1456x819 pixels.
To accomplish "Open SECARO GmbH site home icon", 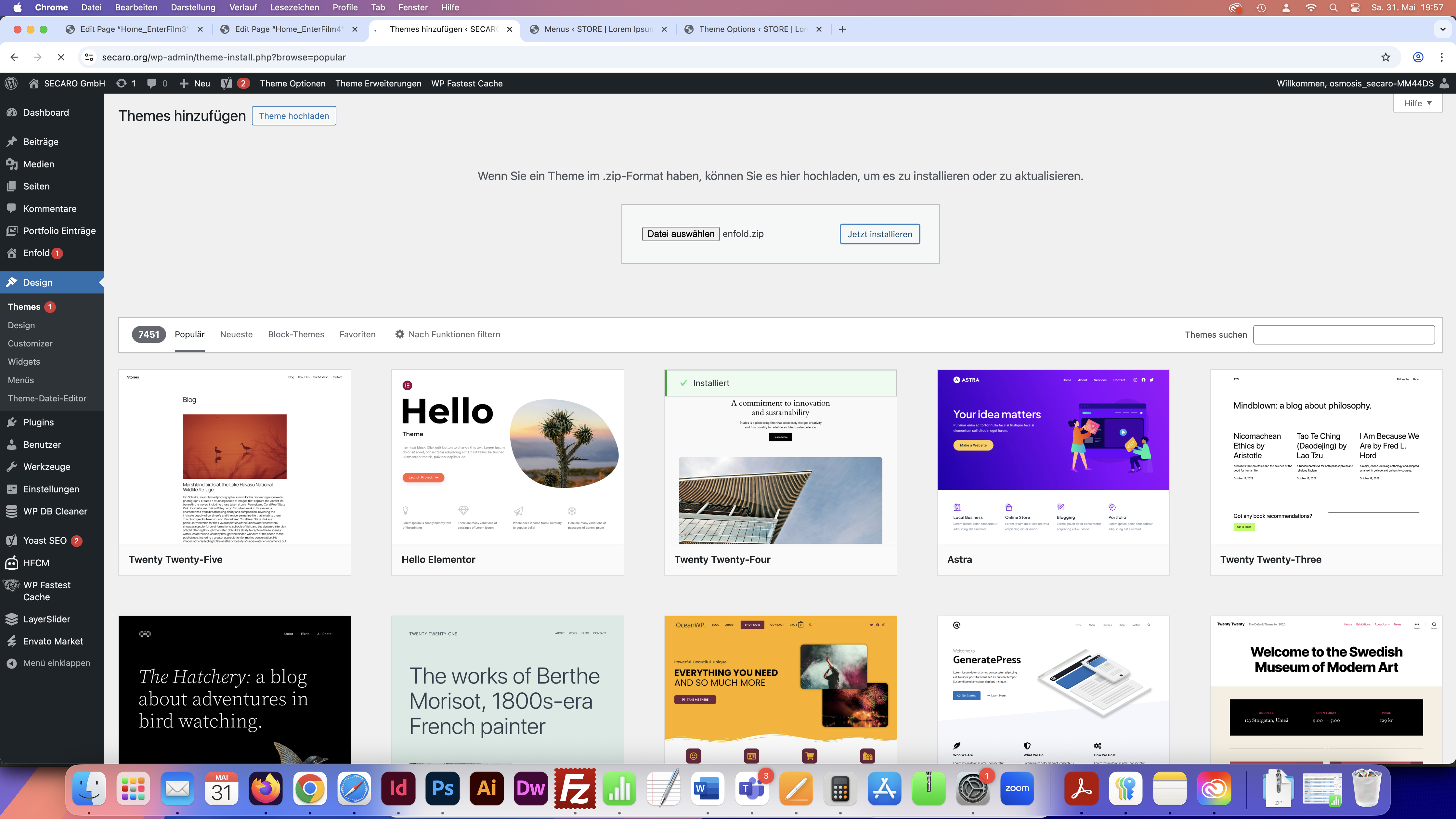I will 34,83.
